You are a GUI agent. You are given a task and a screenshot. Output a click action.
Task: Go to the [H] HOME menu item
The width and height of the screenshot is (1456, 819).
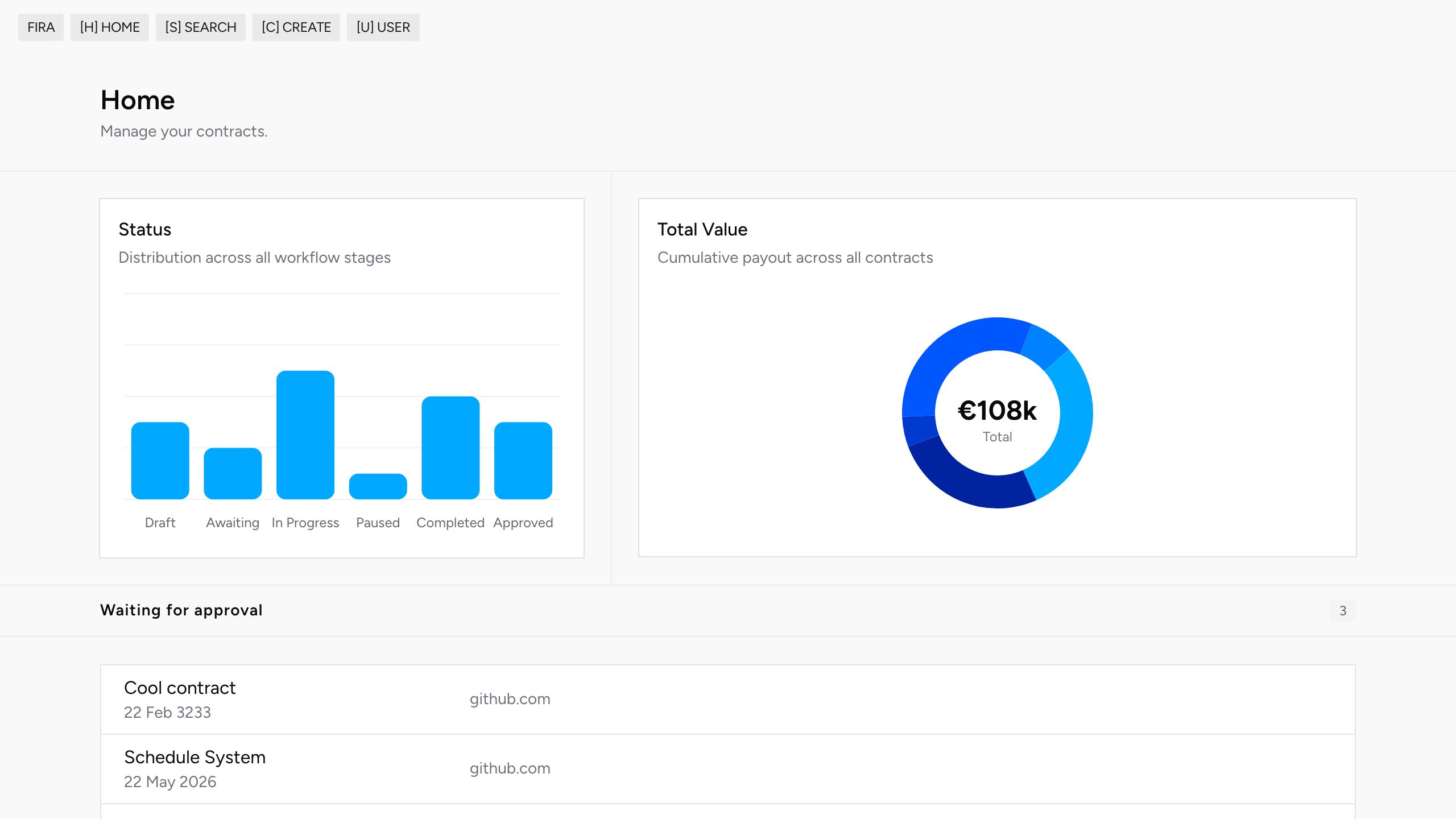pyautogui.click(x=110, y=27)
